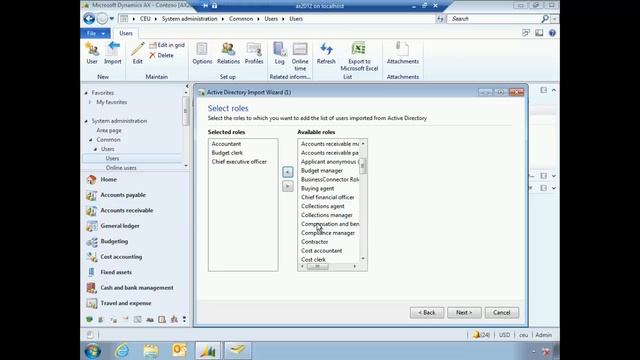Select Budget clerk in Selected roles
Image resolution: width=640 pixels, height=360 pixels.
(x=227, y=153)
